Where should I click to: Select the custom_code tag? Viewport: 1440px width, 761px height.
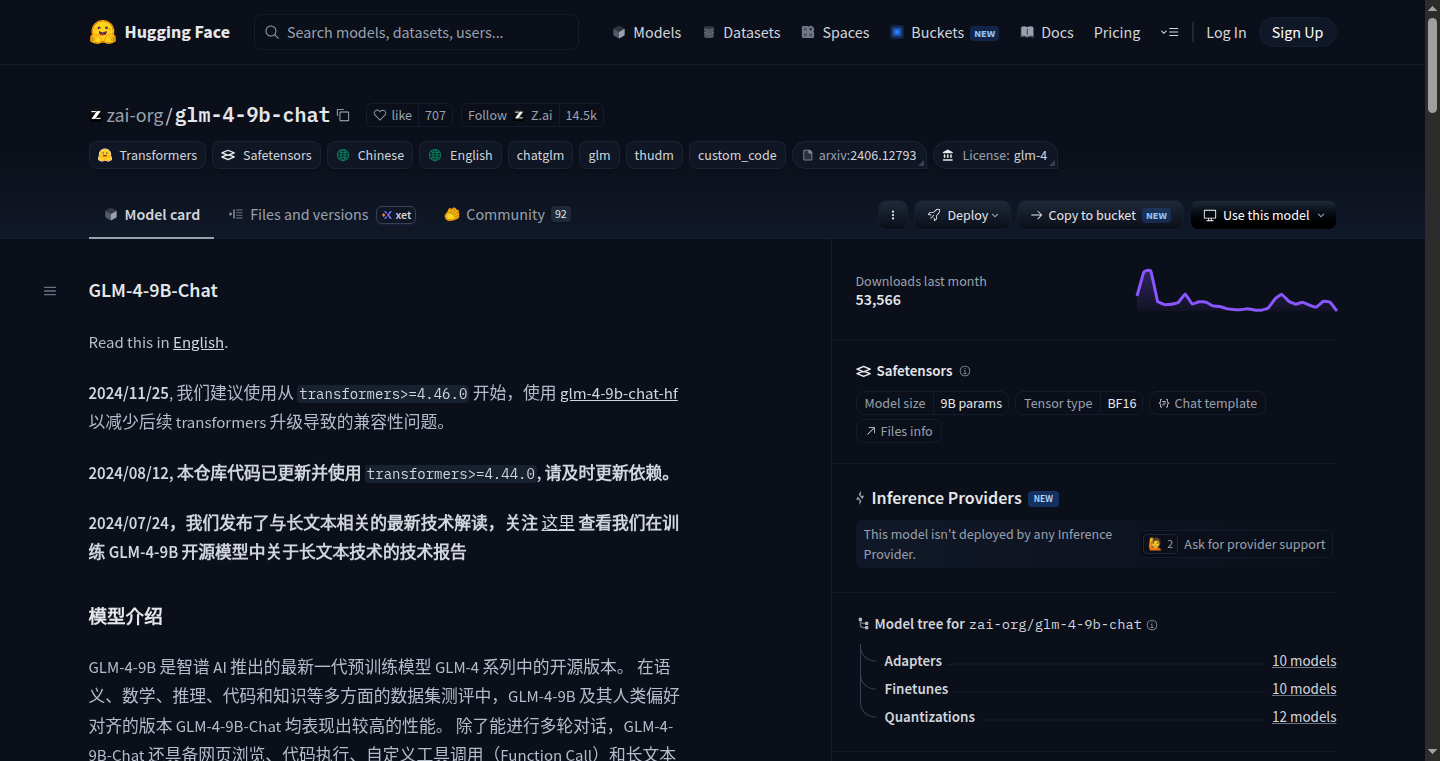[x=737, y=155]
